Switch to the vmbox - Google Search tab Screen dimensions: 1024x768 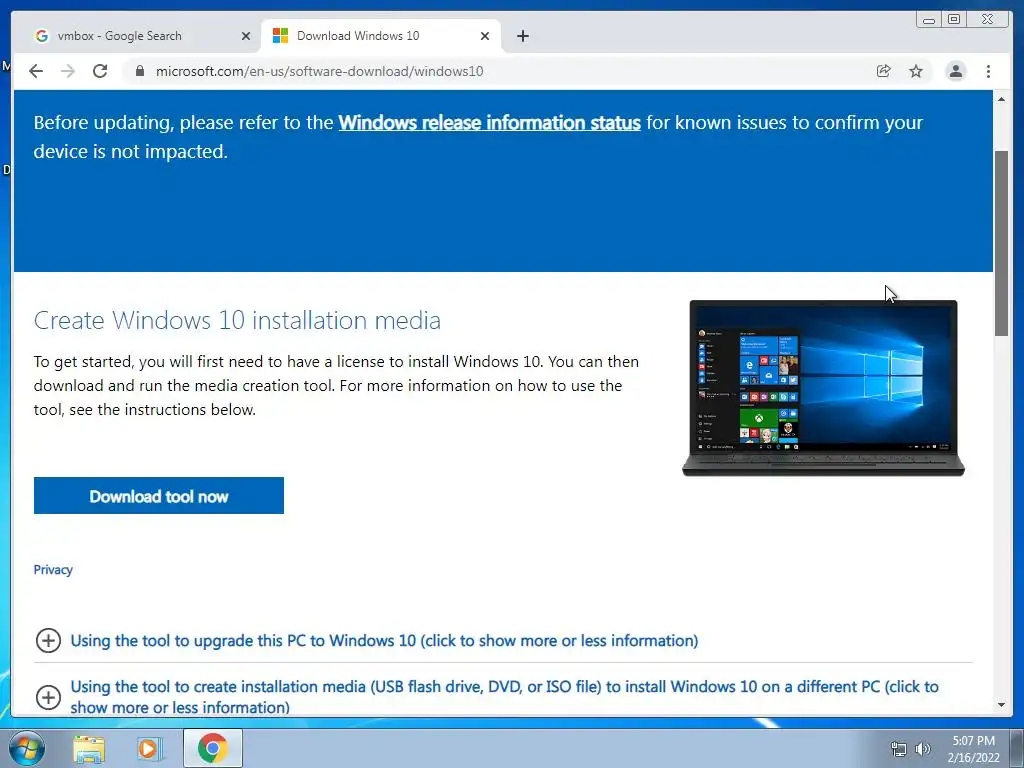(142, 36)
